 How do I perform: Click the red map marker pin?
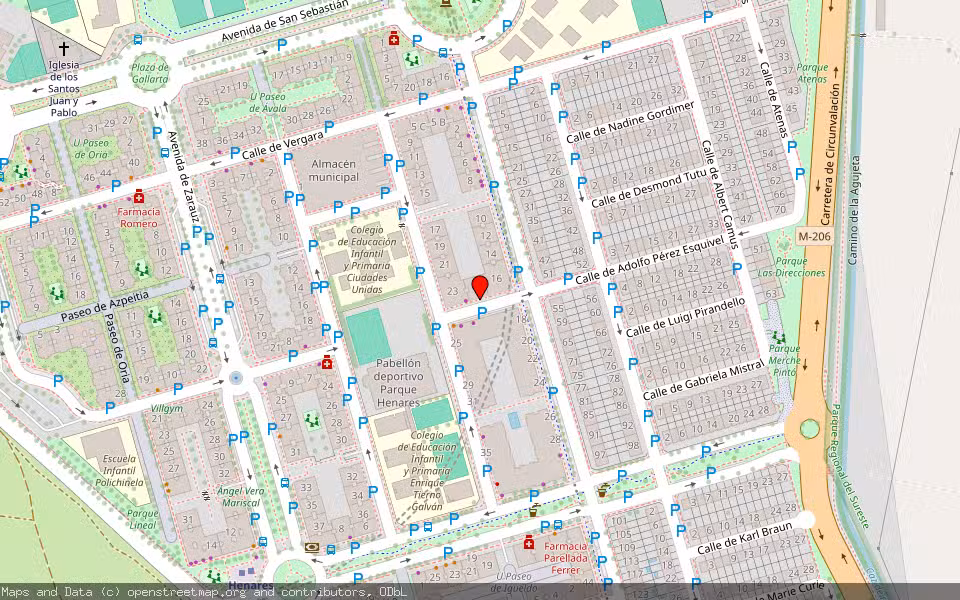pyautogui.click(x=480, y=285)
